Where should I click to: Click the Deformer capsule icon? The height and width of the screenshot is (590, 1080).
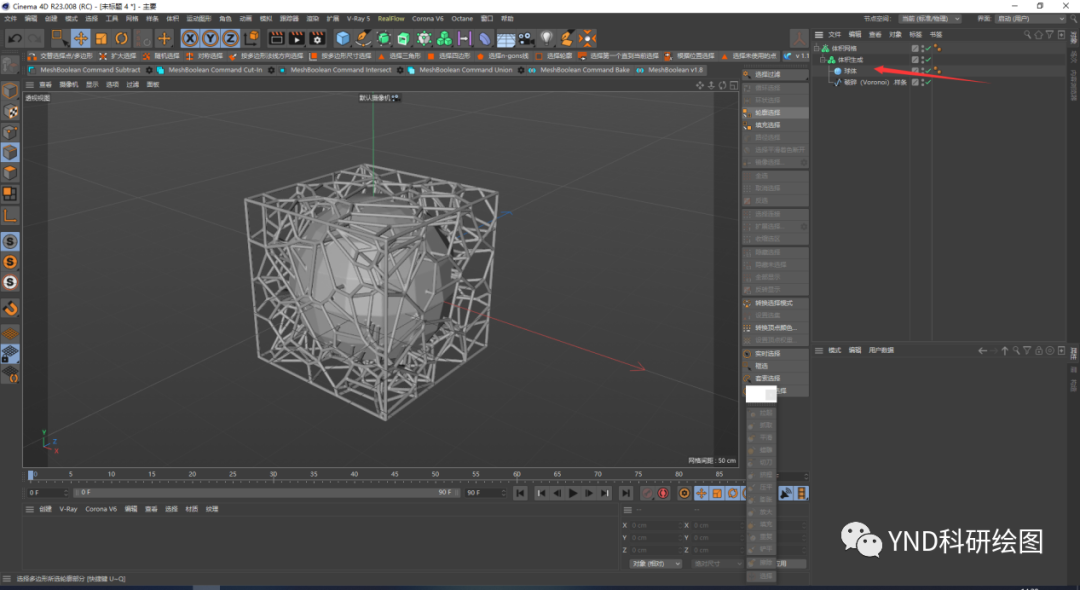[x=486, y=39]
